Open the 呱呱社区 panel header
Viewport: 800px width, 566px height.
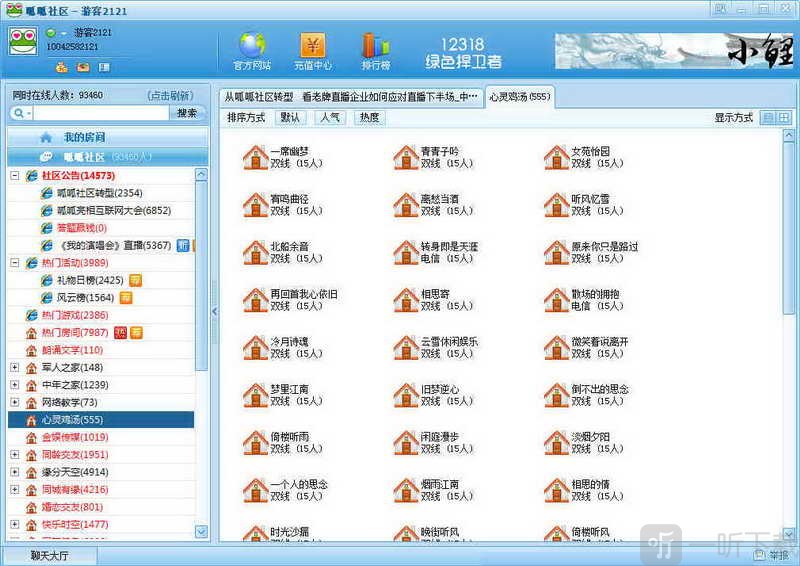coord(108,157)
